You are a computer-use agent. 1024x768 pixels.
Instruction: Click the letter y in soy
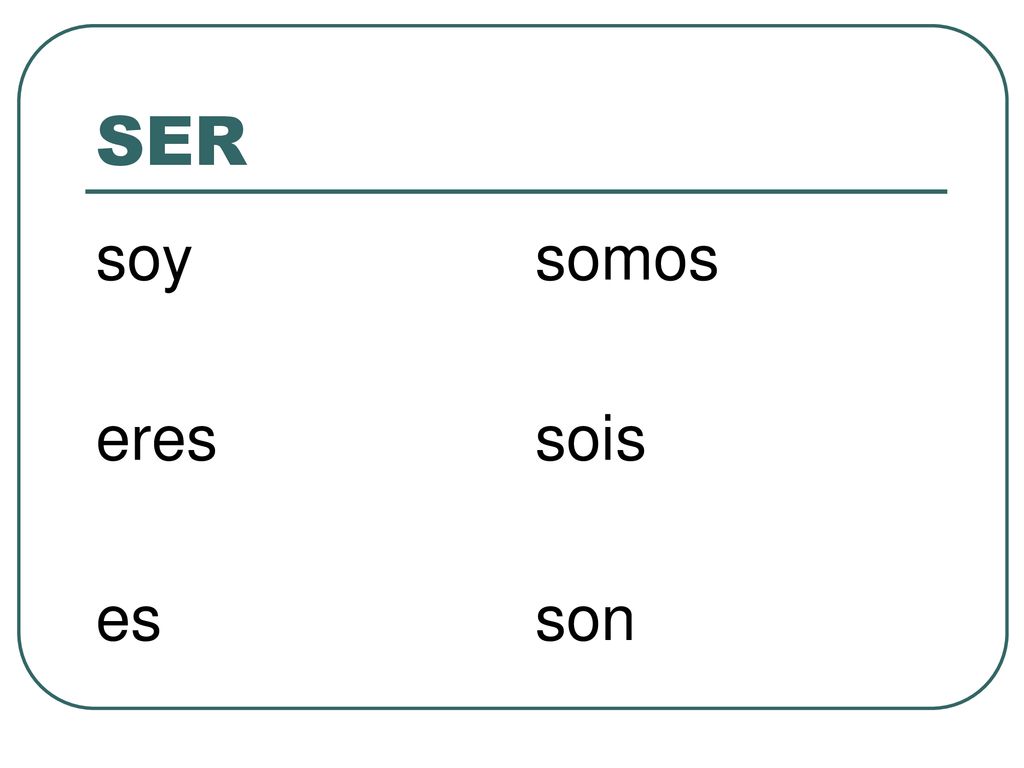(174, 268)
